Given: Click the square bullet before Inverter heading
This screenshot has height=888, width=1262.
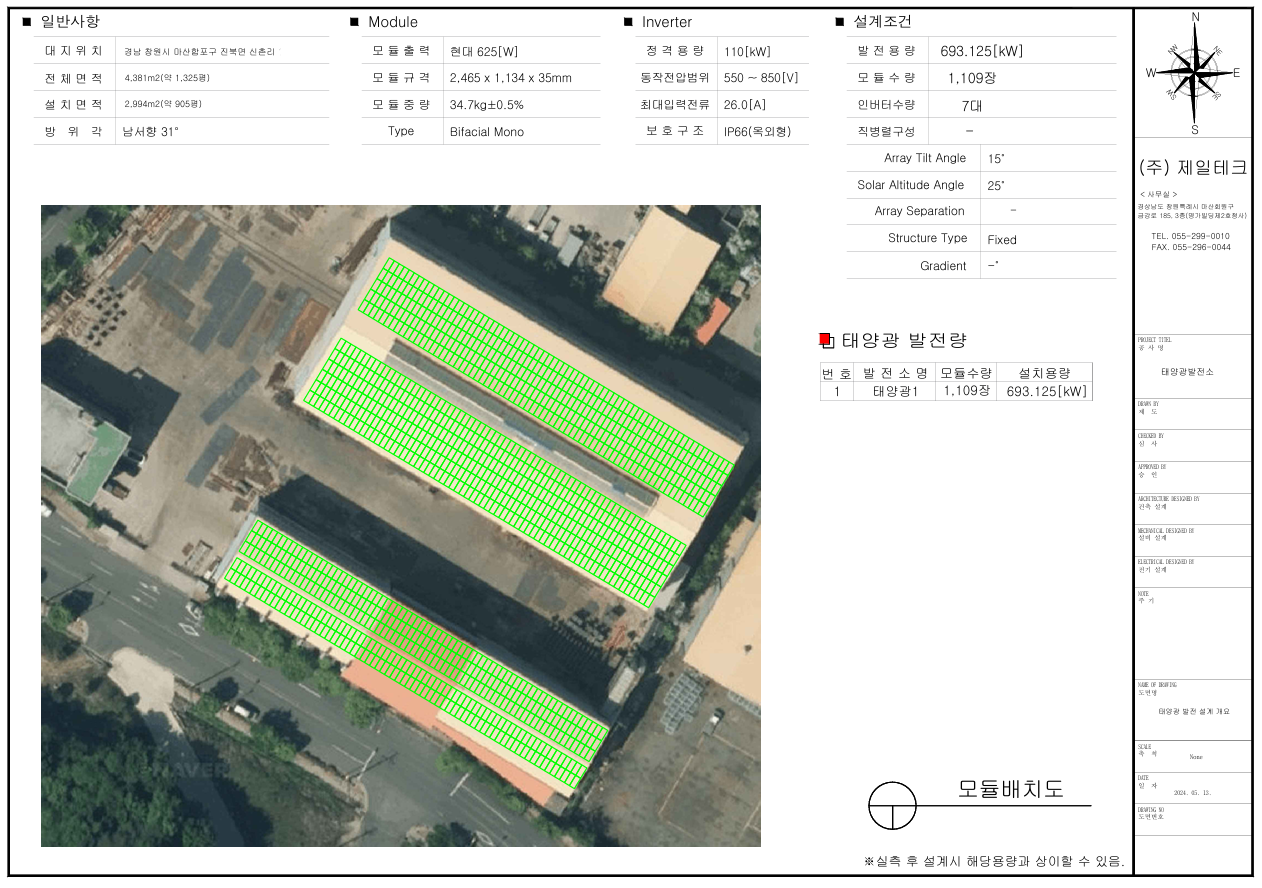Looking at the screenshot, I should tap(628, 22).
